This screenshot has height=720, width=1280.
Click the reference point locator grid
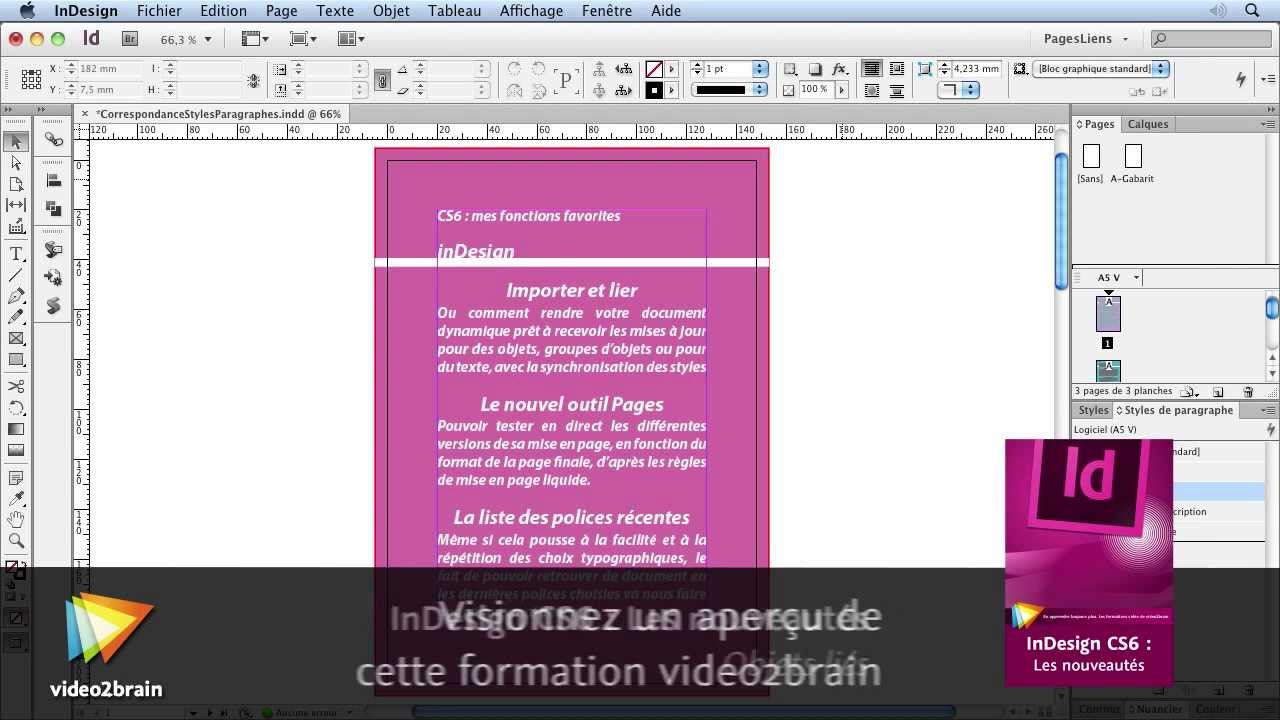click(x=31, y=79)
